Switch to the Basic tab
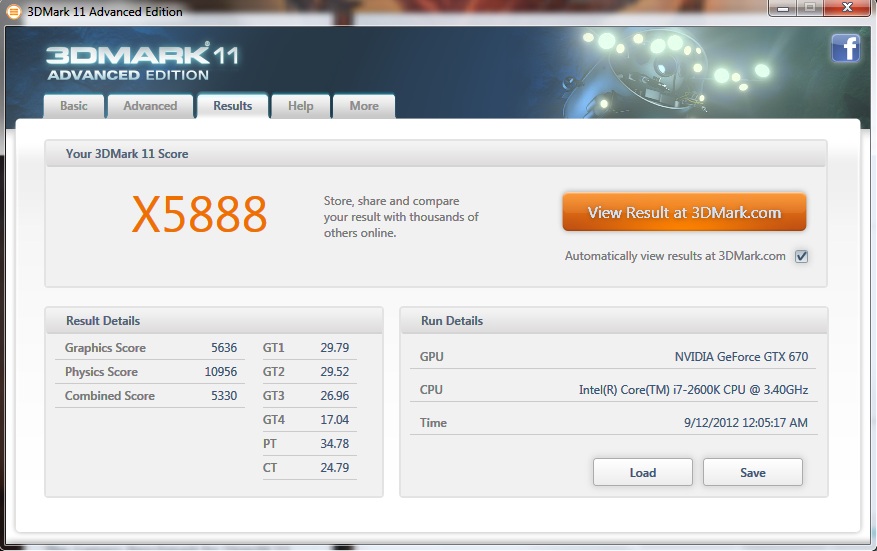Screen dimensions: 877x551 (74, 106)
